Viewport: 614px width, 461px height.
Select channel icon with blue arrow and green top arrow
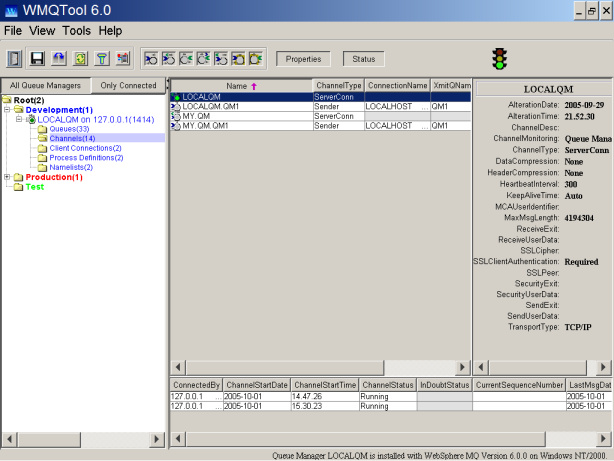168,59
